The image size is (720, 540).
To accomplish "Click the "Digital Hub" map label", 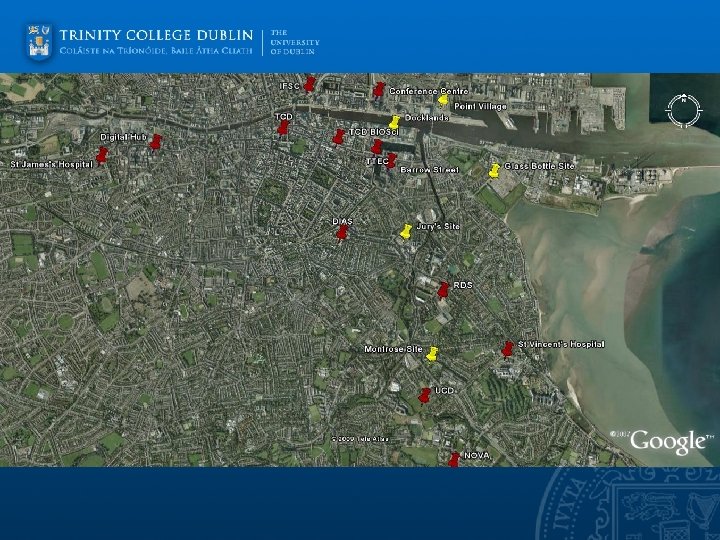I will click(123, 137).
